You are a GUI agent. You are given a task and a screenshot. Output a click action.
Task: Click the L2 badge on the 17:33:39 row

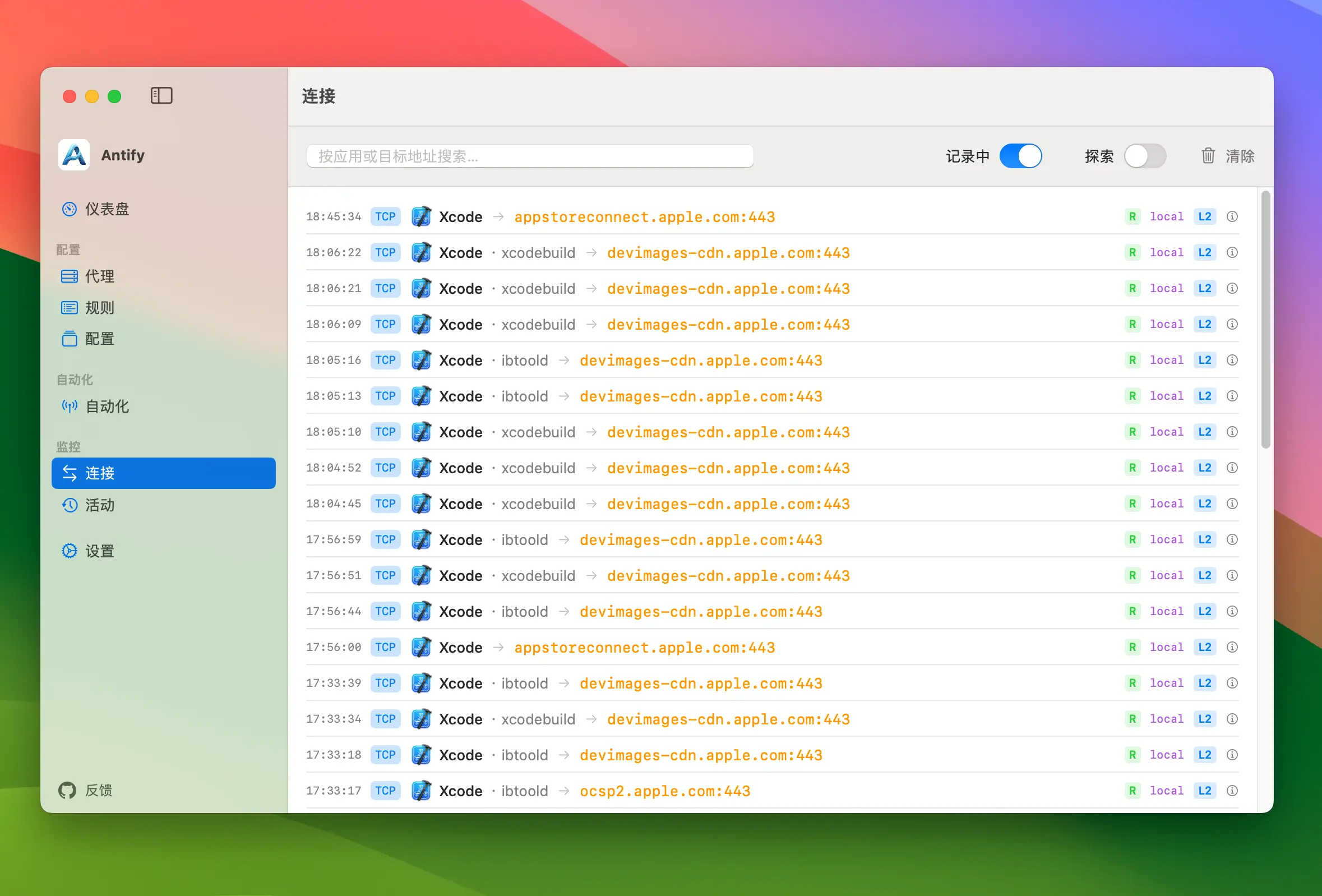pos(1204,683)
